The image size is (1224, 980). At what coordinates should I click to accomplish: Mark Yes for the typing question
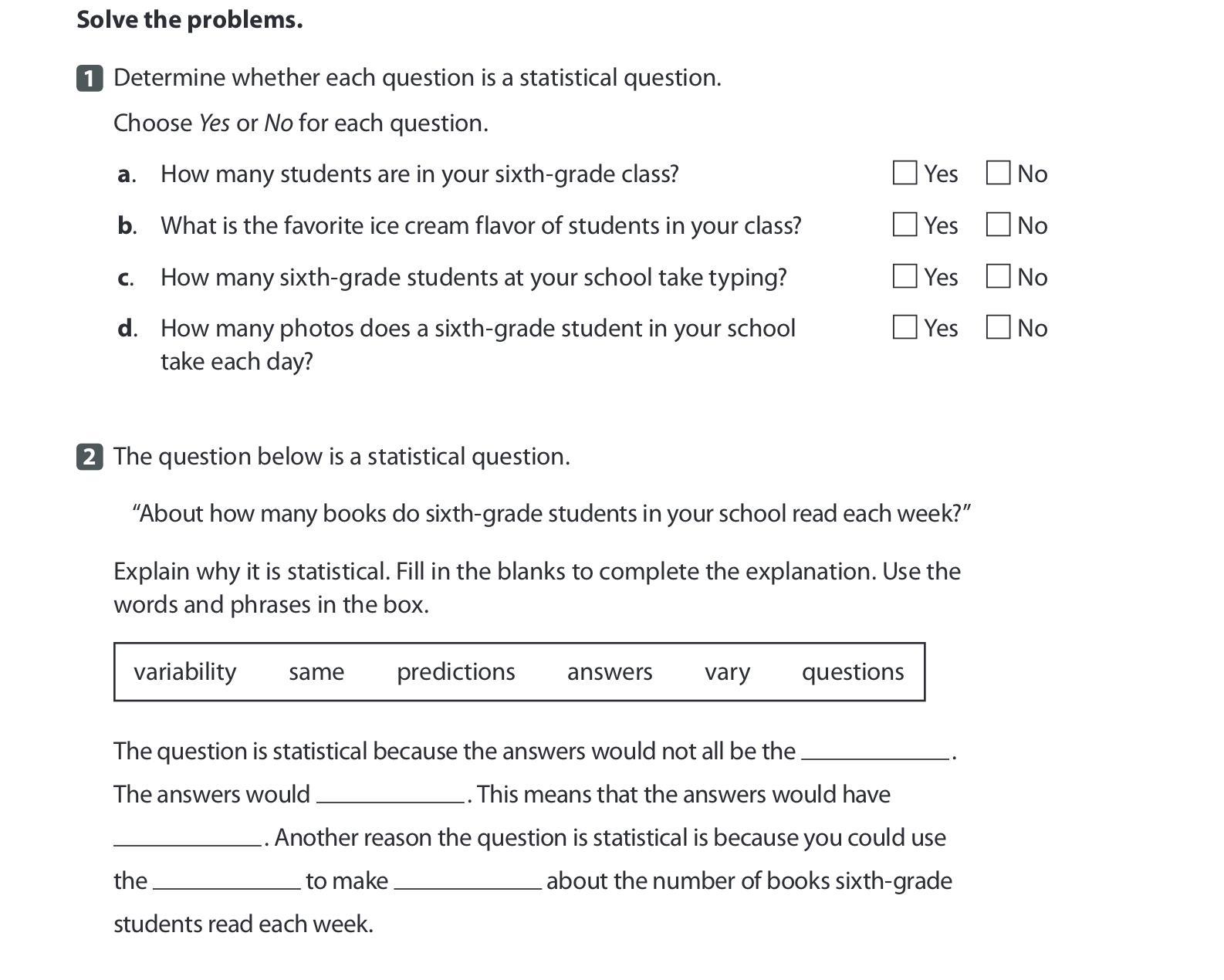904,276
